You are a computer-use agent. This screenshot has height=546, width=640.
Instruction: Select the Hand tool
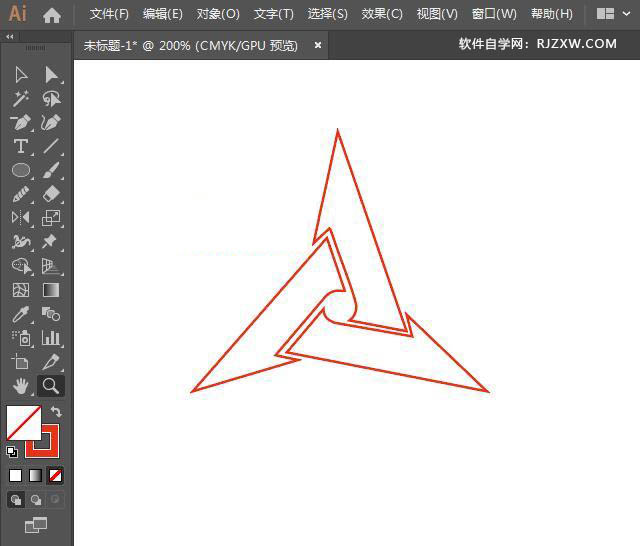click(x=21, y=386)
